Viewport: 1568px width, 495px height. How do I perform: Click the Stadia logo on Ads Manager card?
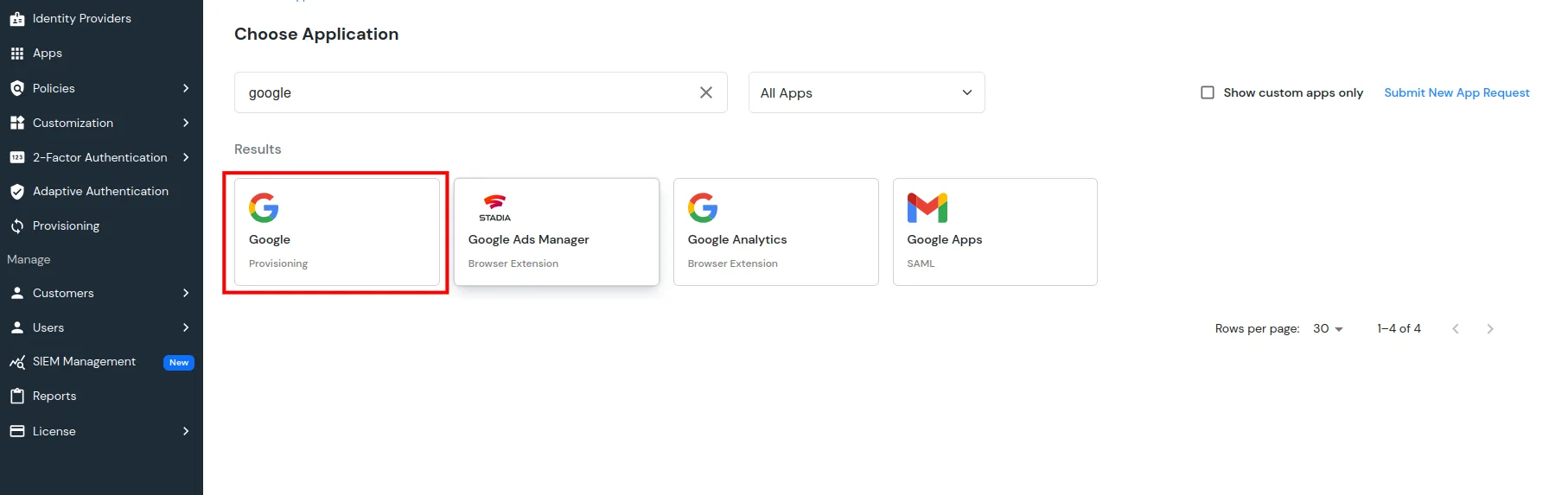pos(494,207)
